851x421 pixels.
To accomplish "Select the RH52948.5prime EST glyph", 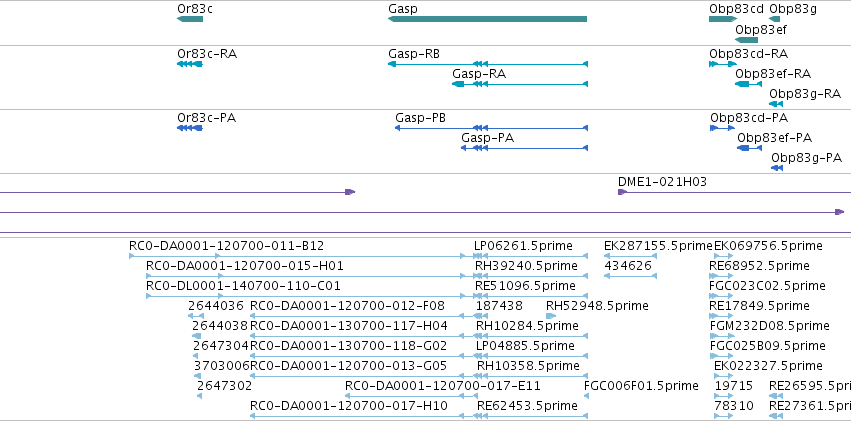I will point(551,316).
